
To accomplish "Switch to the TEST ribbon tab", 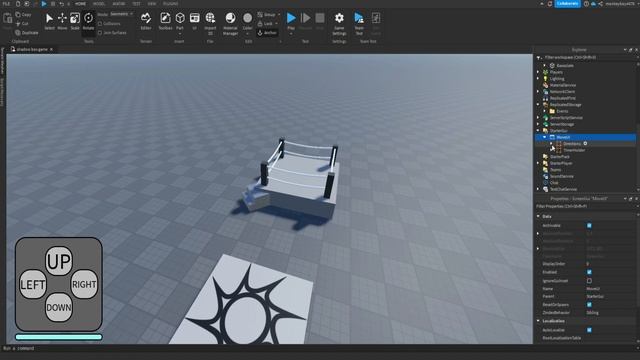I will [136, 4].
